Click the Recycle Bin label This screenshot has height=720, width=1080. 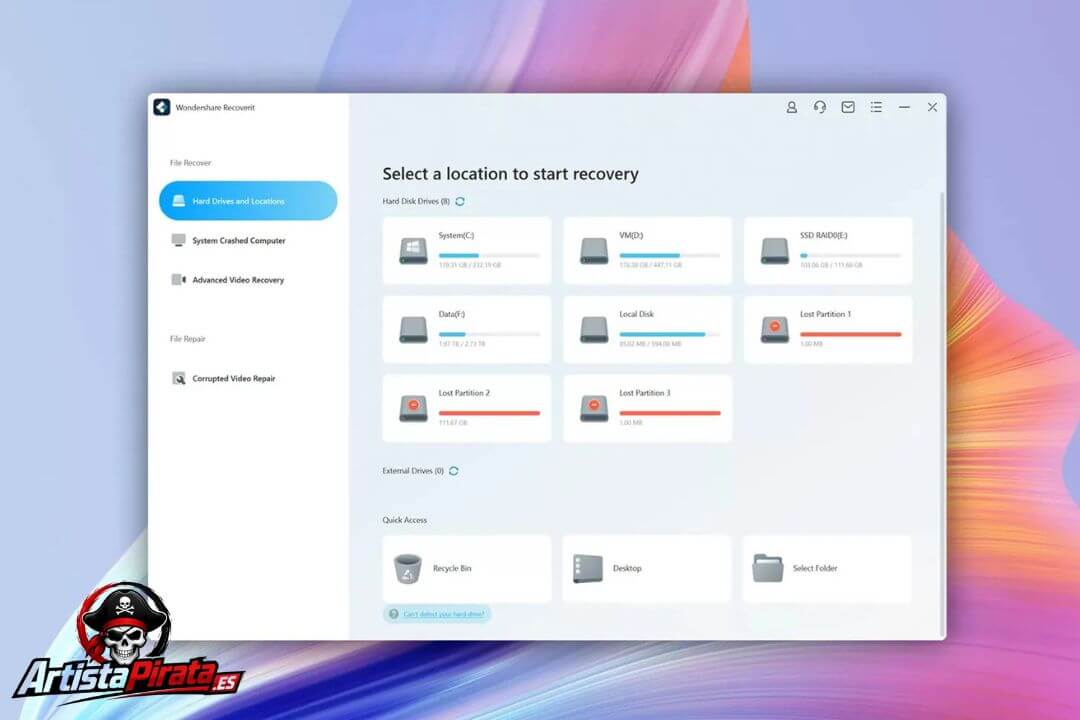point(452,568)
